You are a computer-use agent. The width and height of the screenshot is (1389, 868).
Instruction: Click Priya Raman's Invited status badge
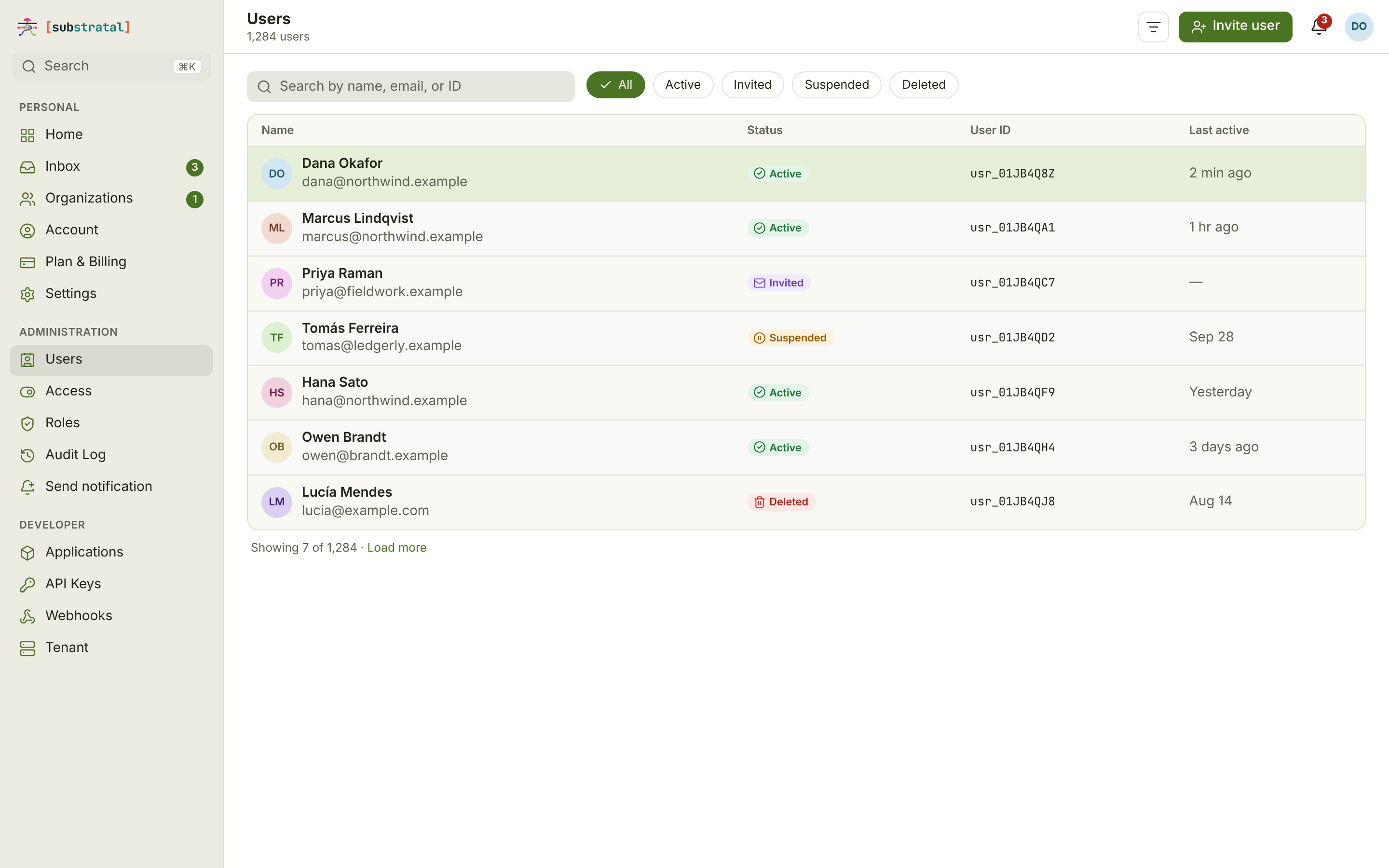[x=779, y=283]
